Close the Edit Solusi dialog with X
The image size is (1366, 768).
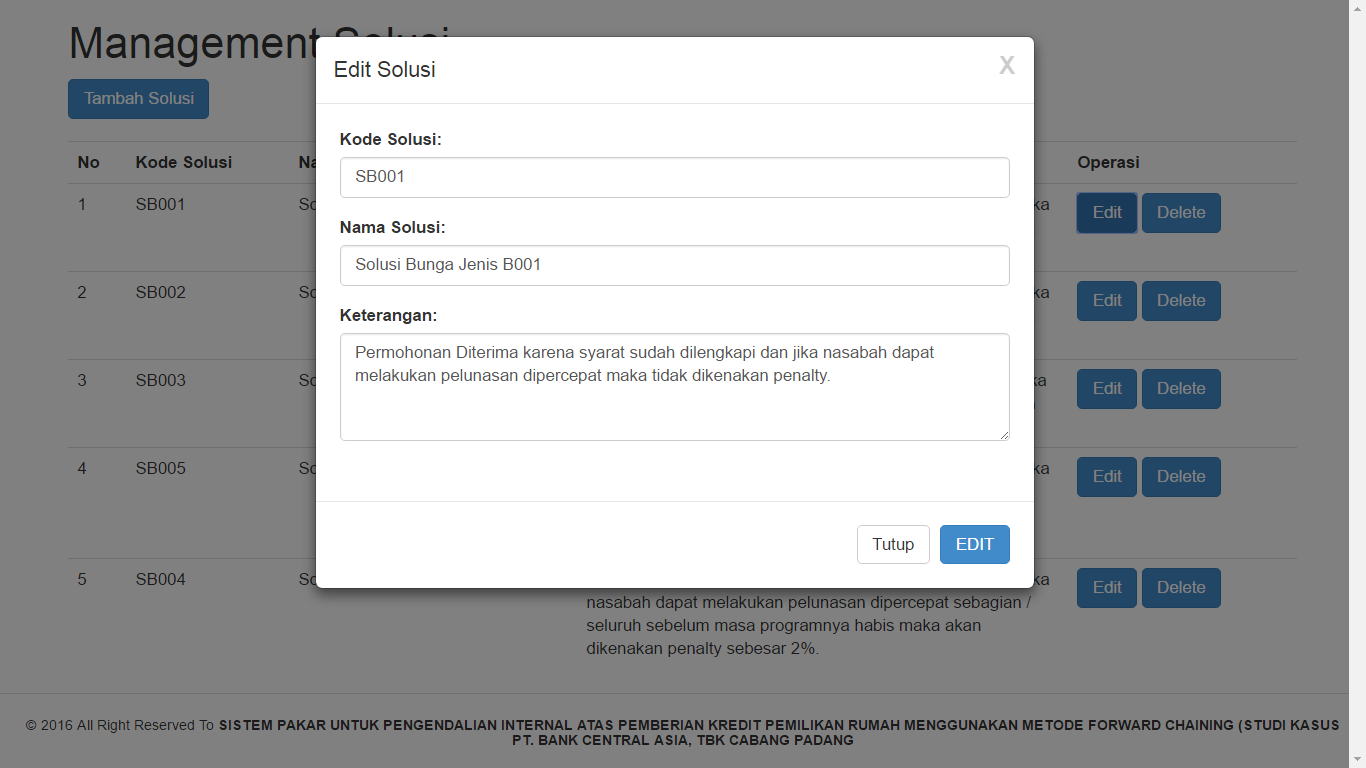[1006, 66]
